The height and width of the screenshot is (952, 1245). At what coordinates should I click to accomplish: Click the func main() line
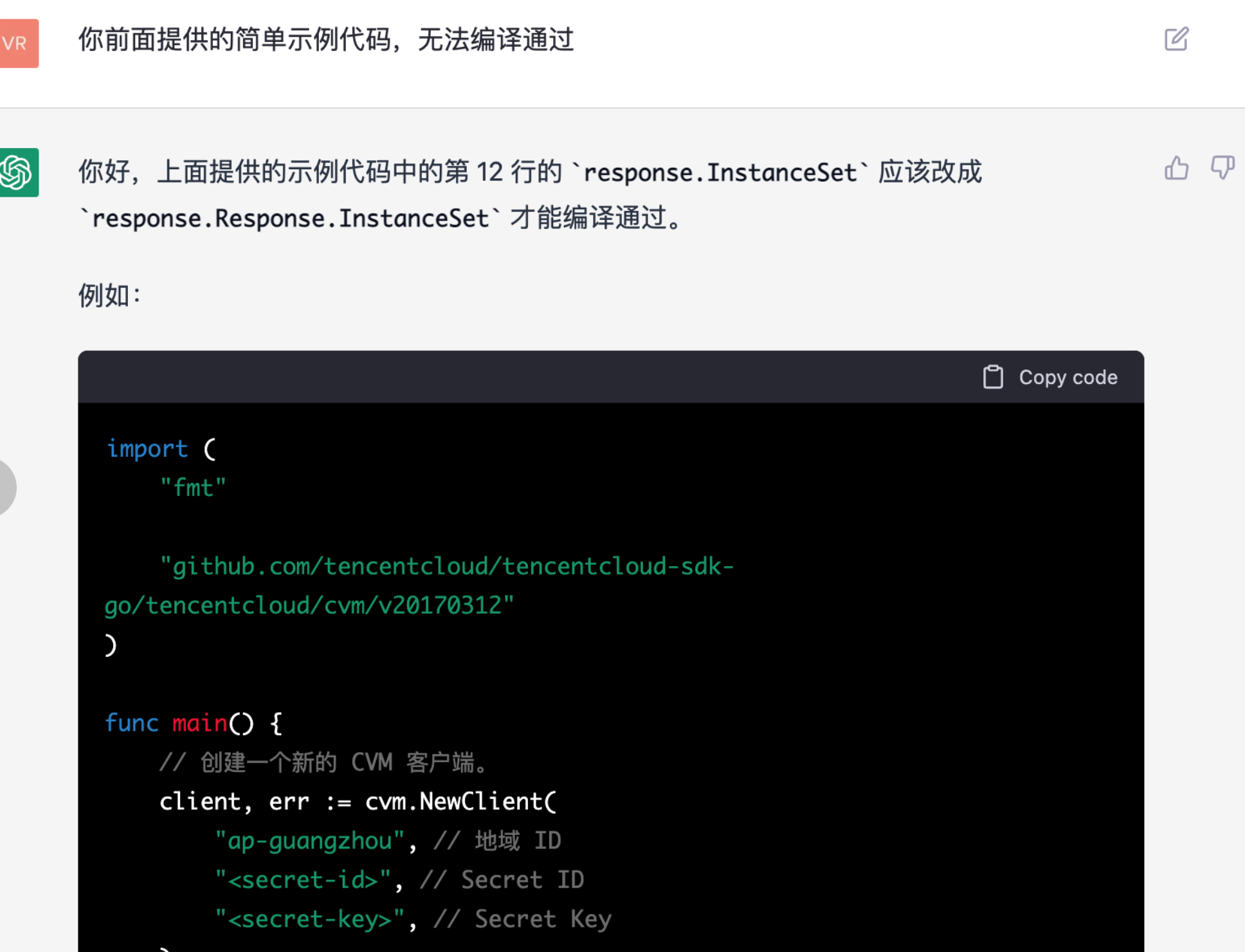[x=193, y=723]
